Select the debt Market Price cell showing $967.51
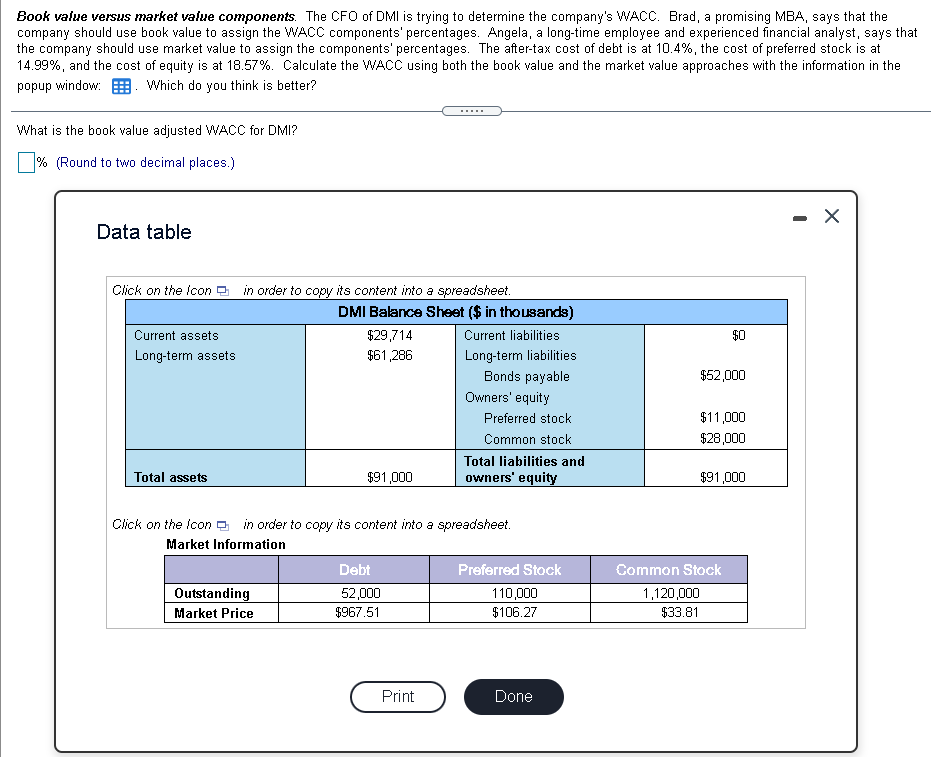931x757 pixels. pos(354,613)
